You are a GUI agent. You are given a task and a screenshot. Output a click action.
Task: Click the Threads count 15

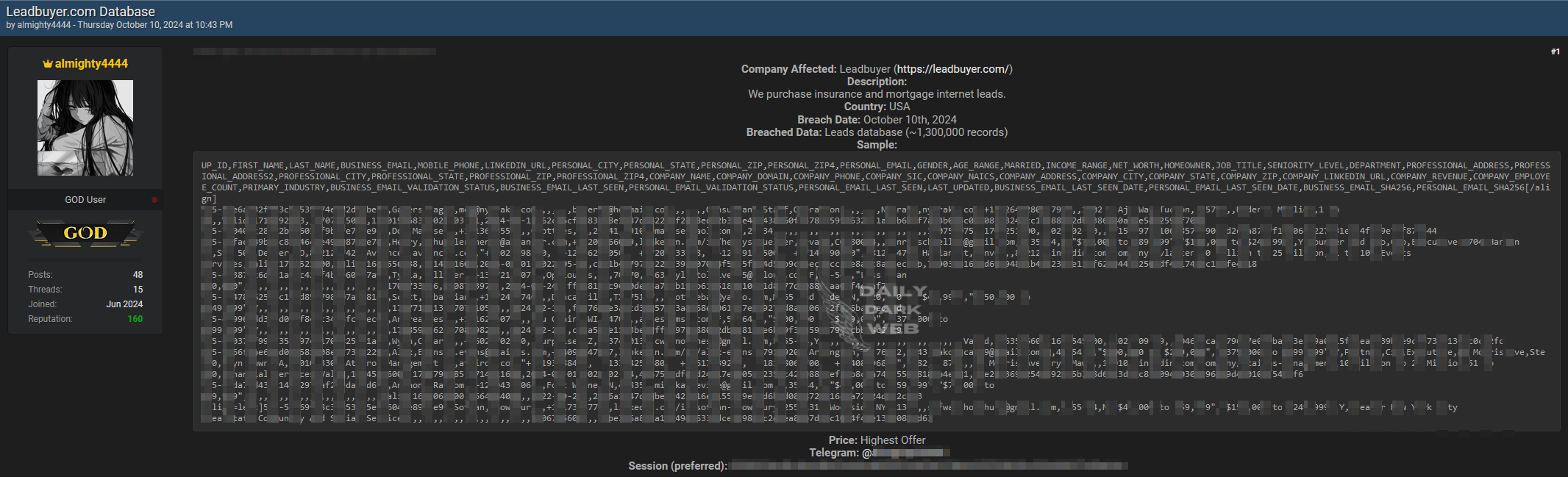click(138, 290)
